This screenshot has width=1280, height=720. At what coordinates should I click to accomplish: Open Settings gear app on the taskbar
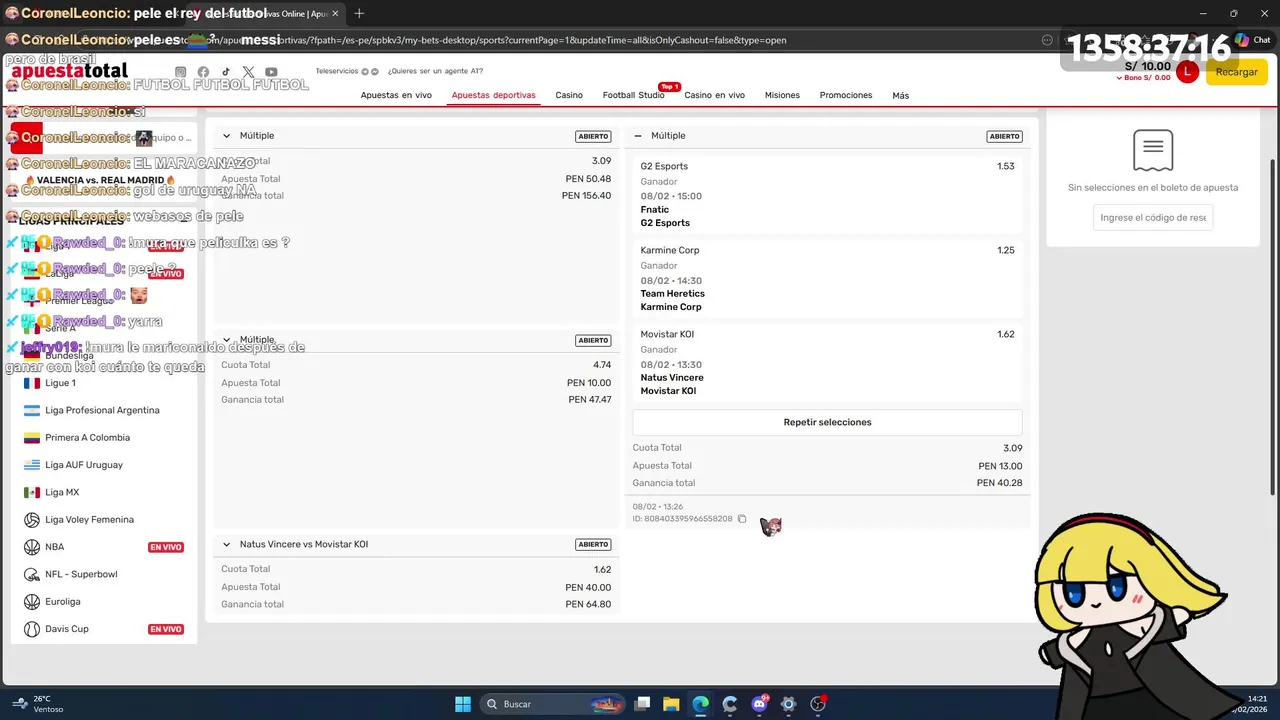pyautogui.click(x=788, y=704)
